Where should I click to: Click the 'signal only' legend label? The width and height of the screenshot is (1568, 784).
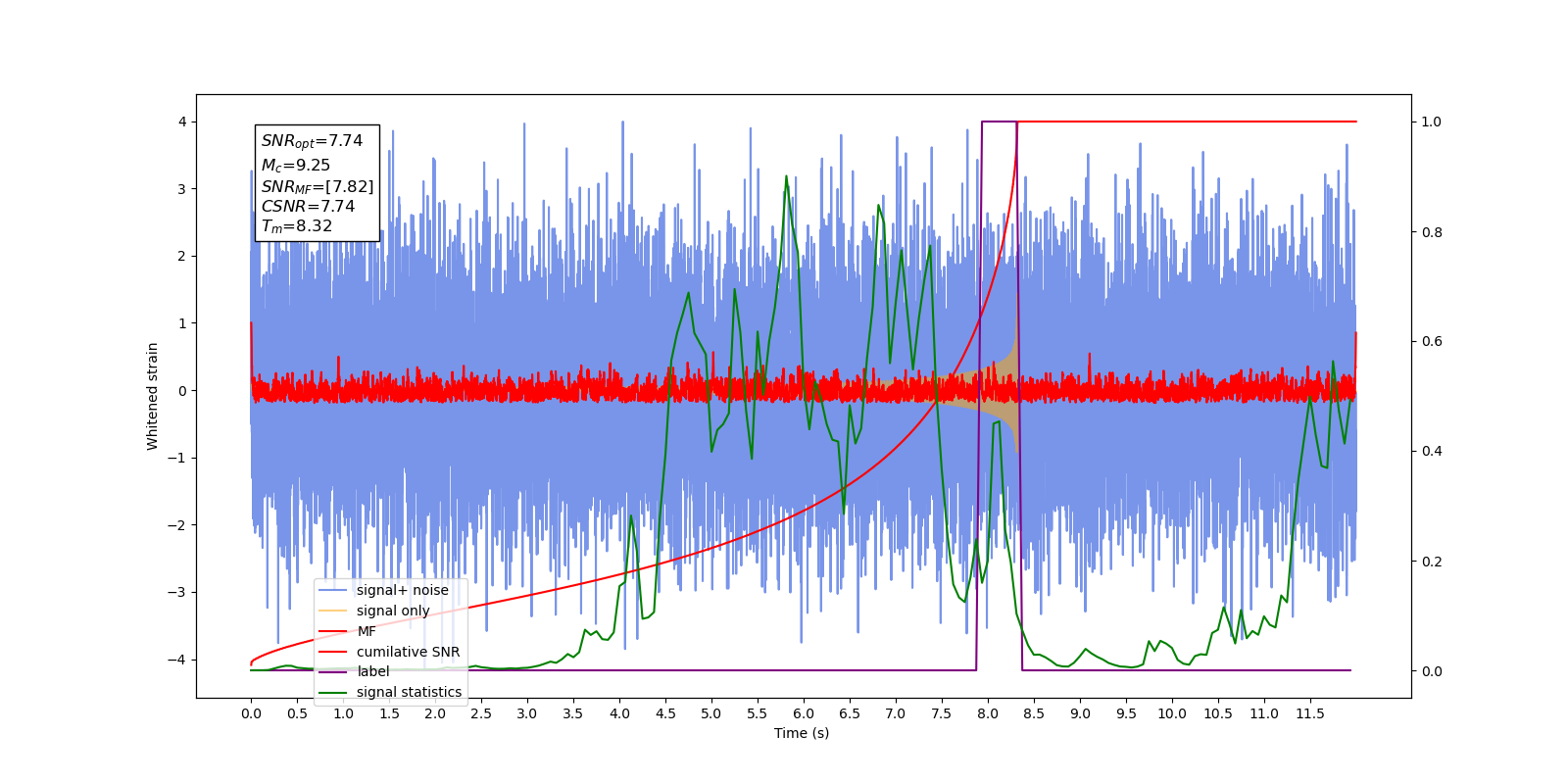[393, 611]
